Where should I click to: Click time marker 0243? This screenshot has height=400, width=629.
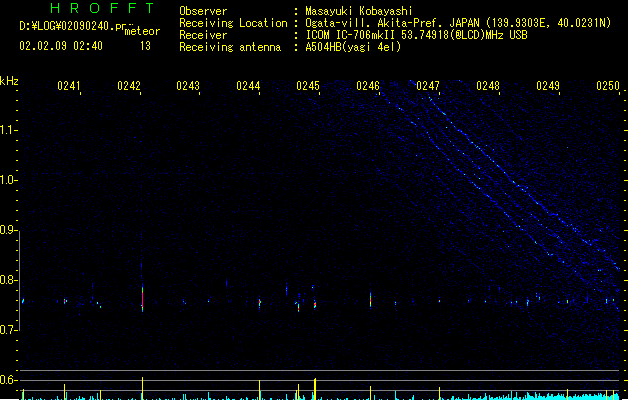coord(188,86)
